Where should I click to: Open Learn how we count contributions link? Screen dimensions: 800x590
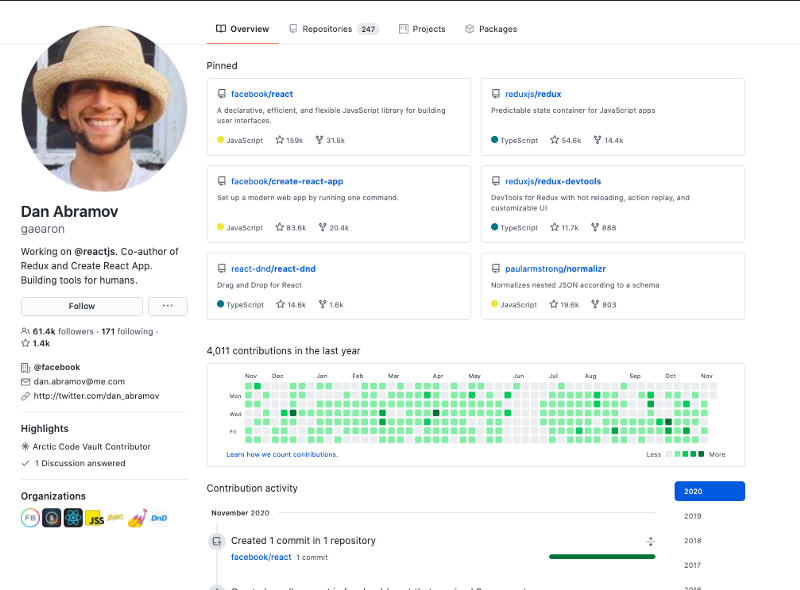282,454
